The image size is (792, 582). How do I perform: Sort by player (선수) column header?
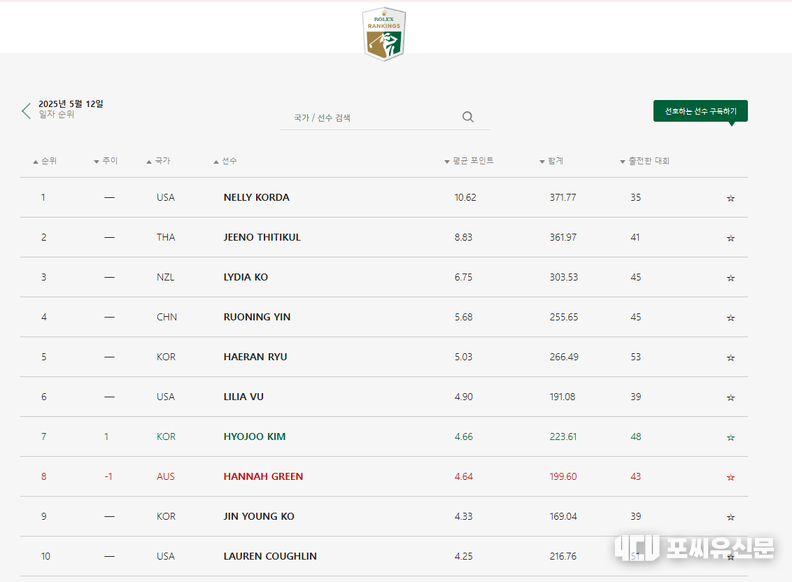tap(225, 161)
